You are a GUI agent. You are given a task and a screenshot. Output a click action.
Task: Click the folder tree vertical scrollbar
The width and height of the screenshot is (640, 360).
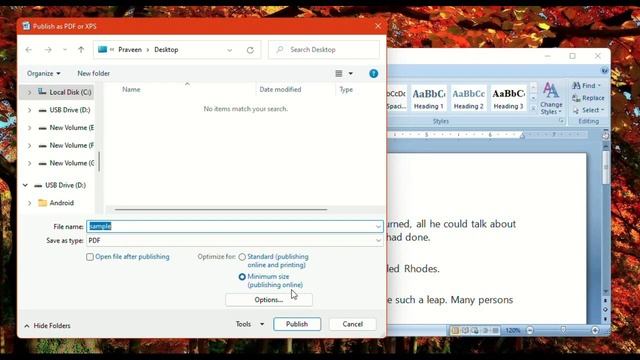99,161
